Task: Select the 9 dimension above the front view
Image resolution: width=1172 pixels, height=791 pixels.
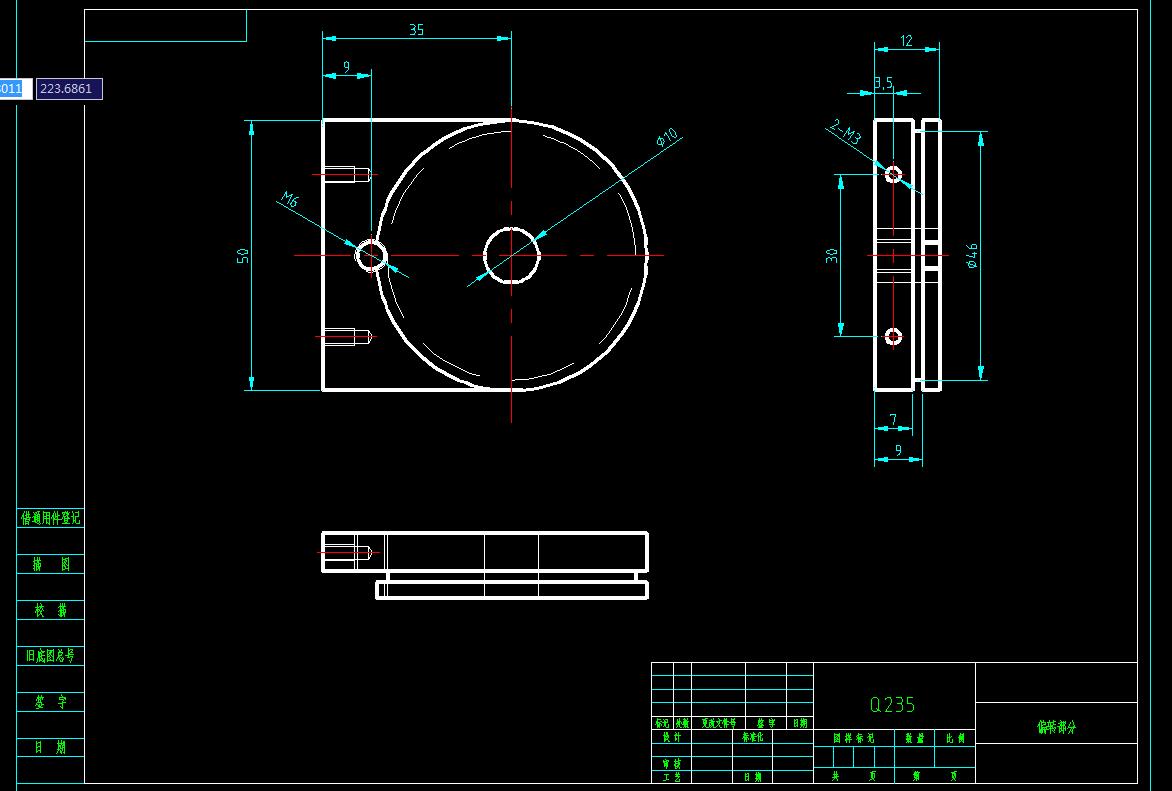Action: point(346,67)
